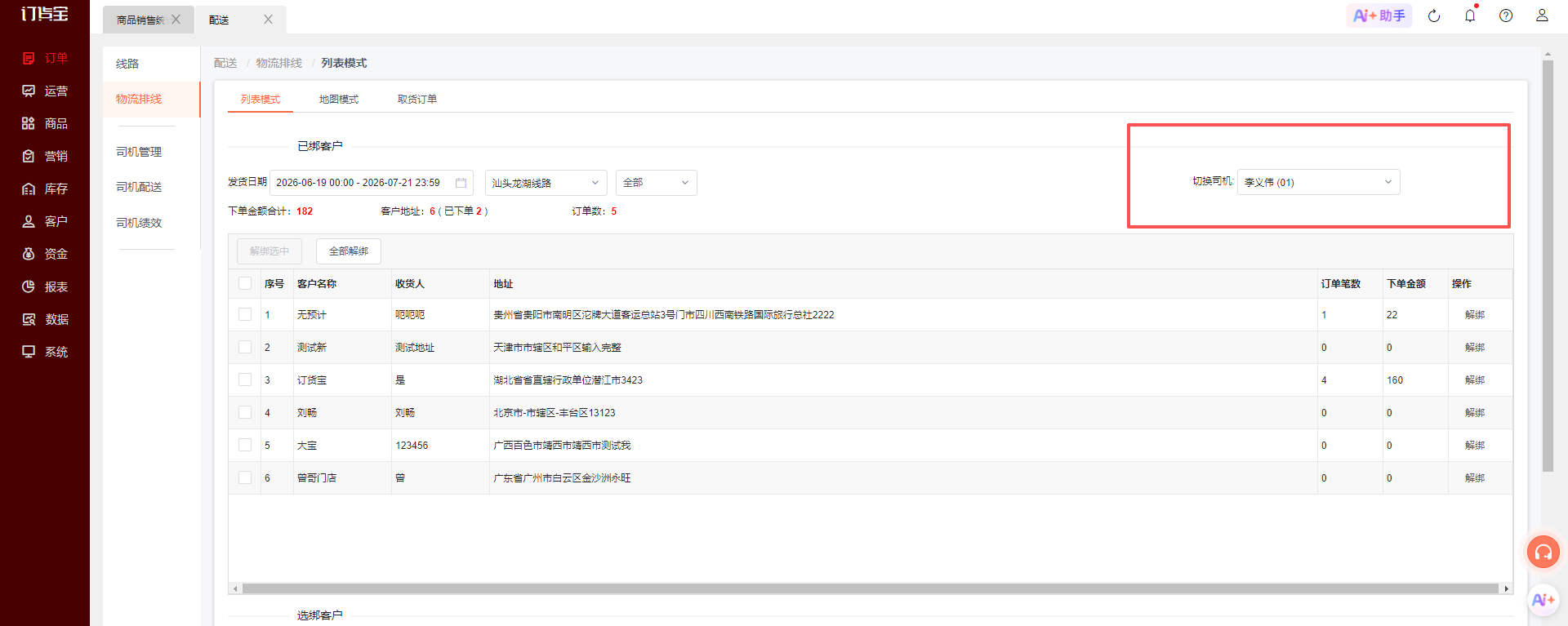Open the 营销 marketing sidebar icon
Screen dimensions: 1568x626
point(29,156)
